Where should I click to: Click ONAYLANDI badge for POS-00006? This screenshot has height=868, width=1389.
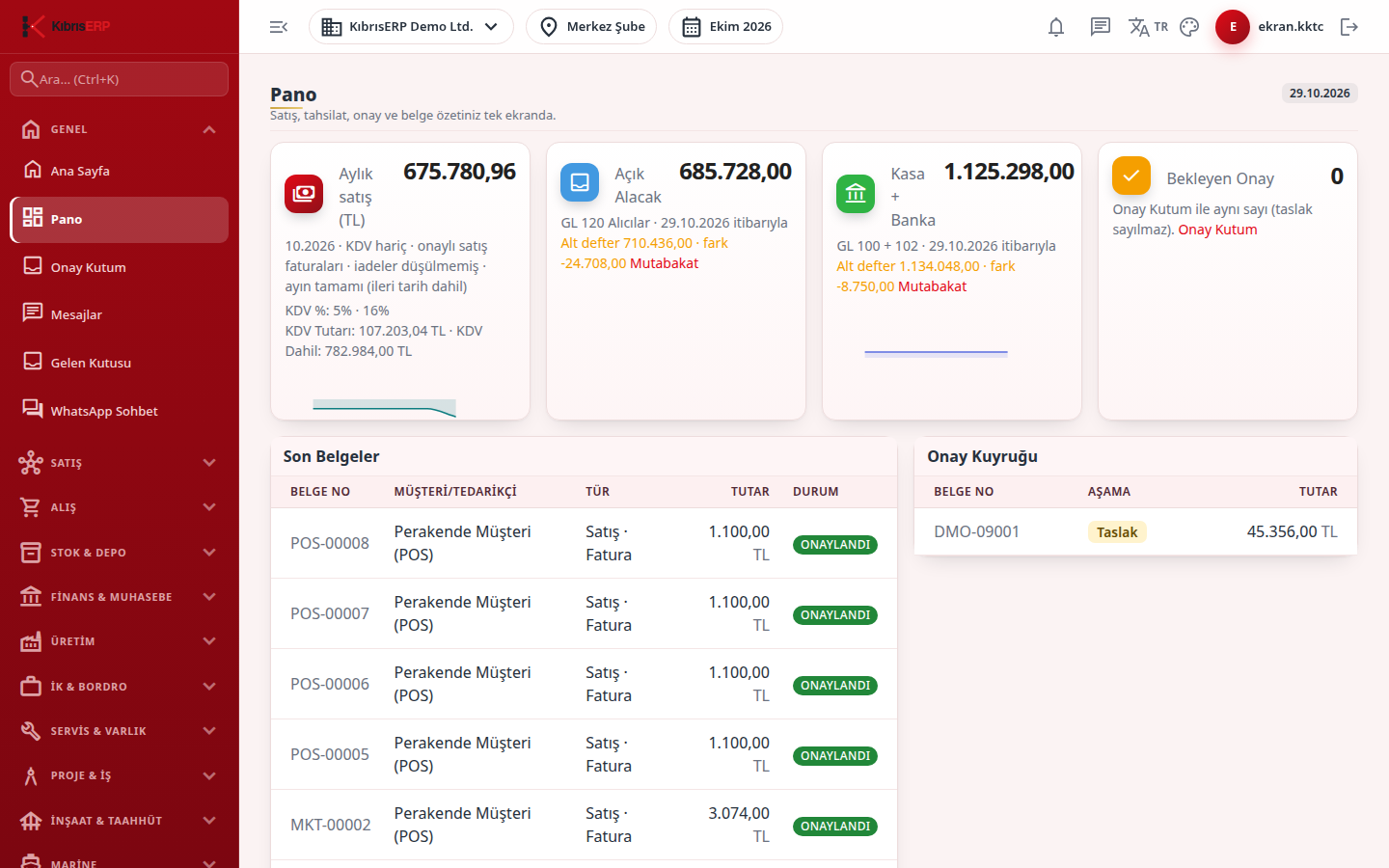coord(835,686)
